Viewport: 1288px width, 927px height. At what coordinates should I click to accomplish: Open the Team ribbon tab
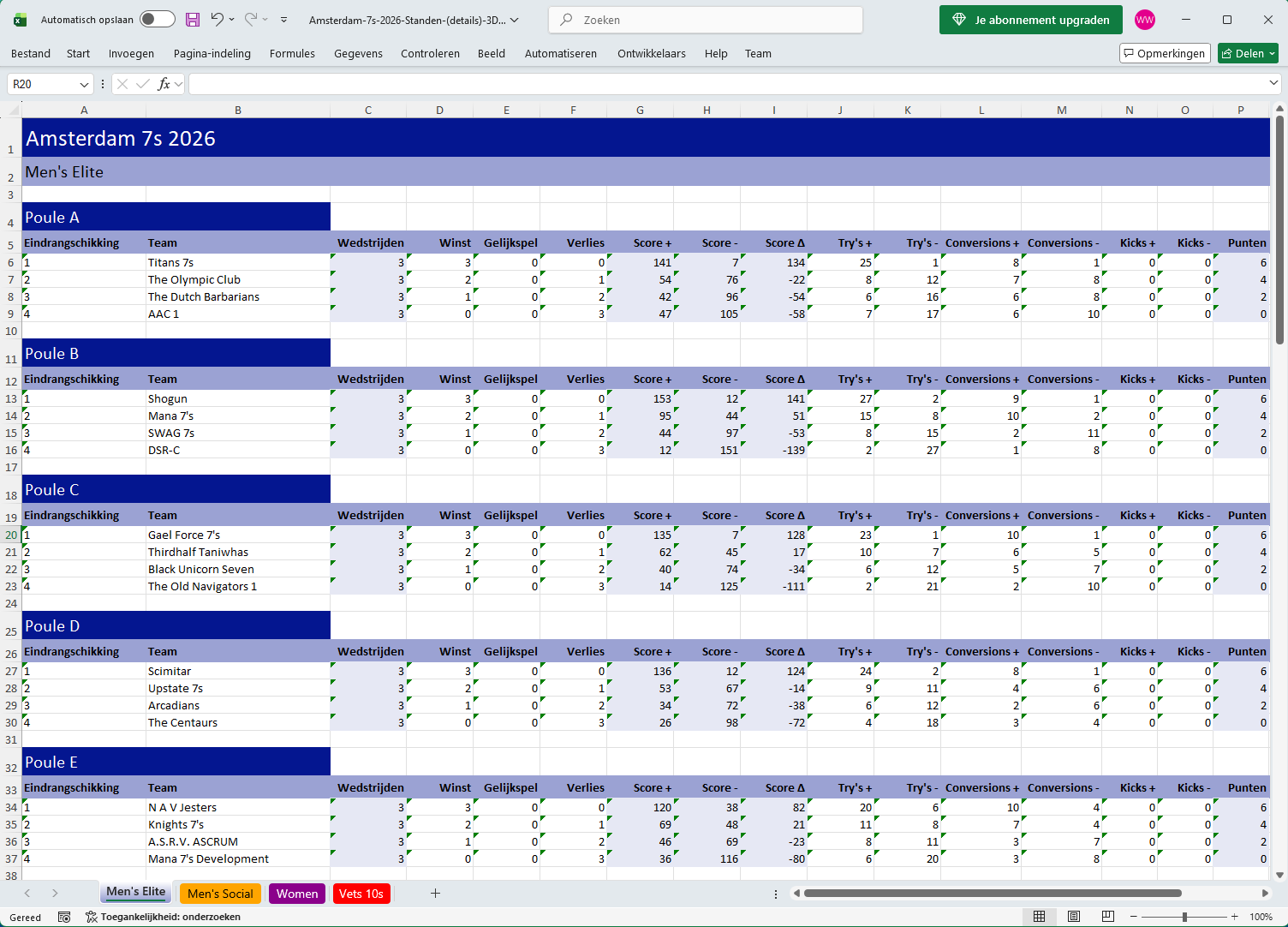[758, 53]
